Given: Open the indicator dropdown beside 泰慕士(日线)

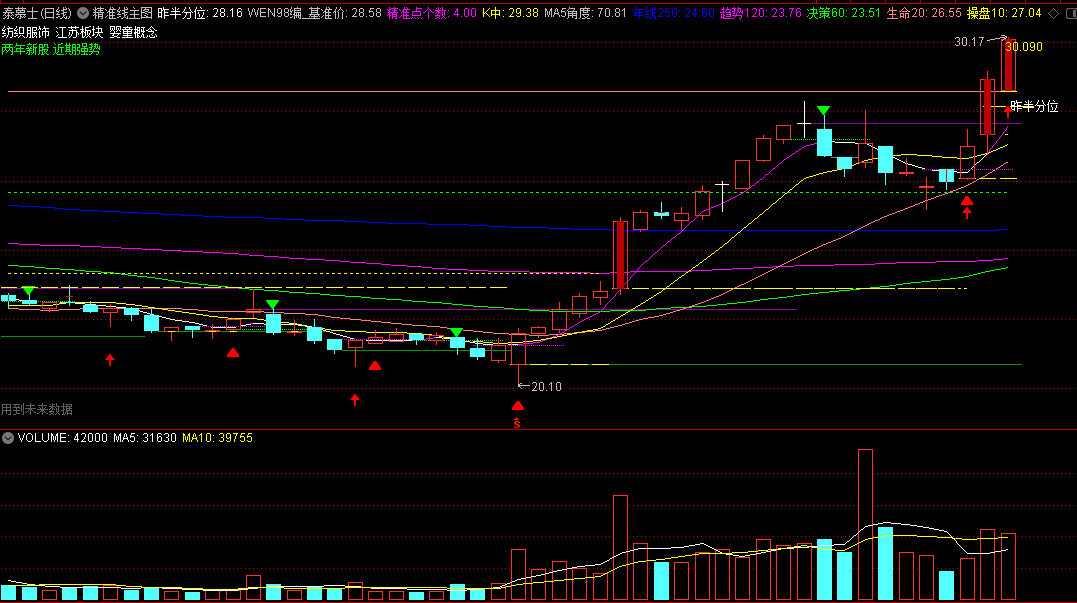Looking at the screenshot, I should [x=82, y=13].
